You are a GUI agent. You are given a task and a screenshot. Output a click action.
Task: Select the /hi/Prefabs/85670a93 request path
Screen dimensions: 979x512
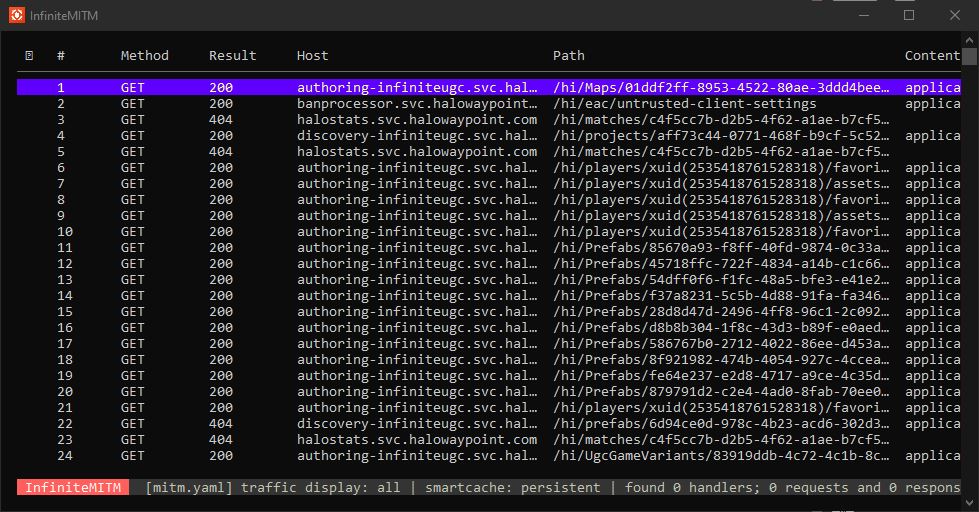[x=721, y=248]
